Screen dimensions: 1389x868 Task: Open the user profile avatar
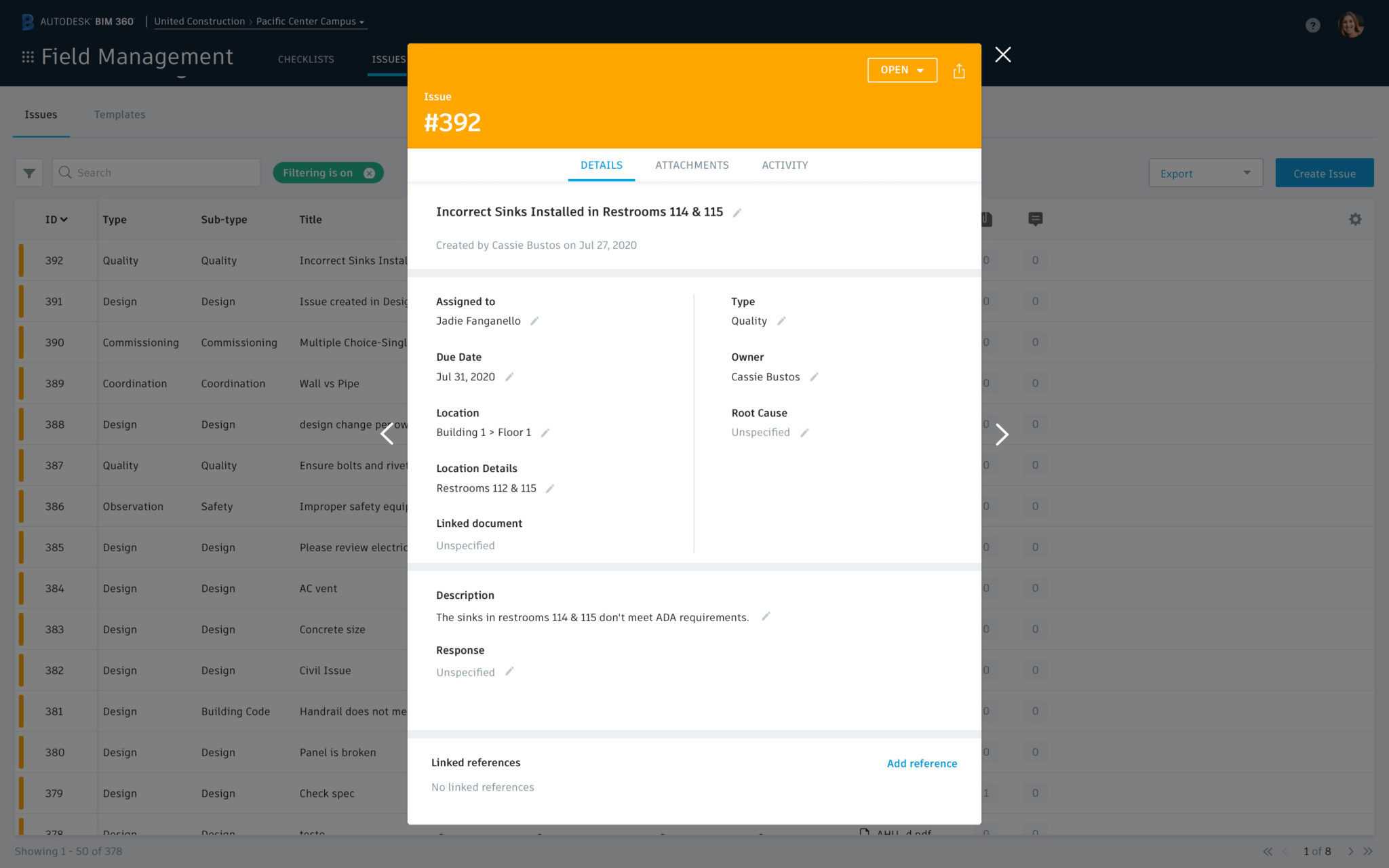click(1350, 25)
